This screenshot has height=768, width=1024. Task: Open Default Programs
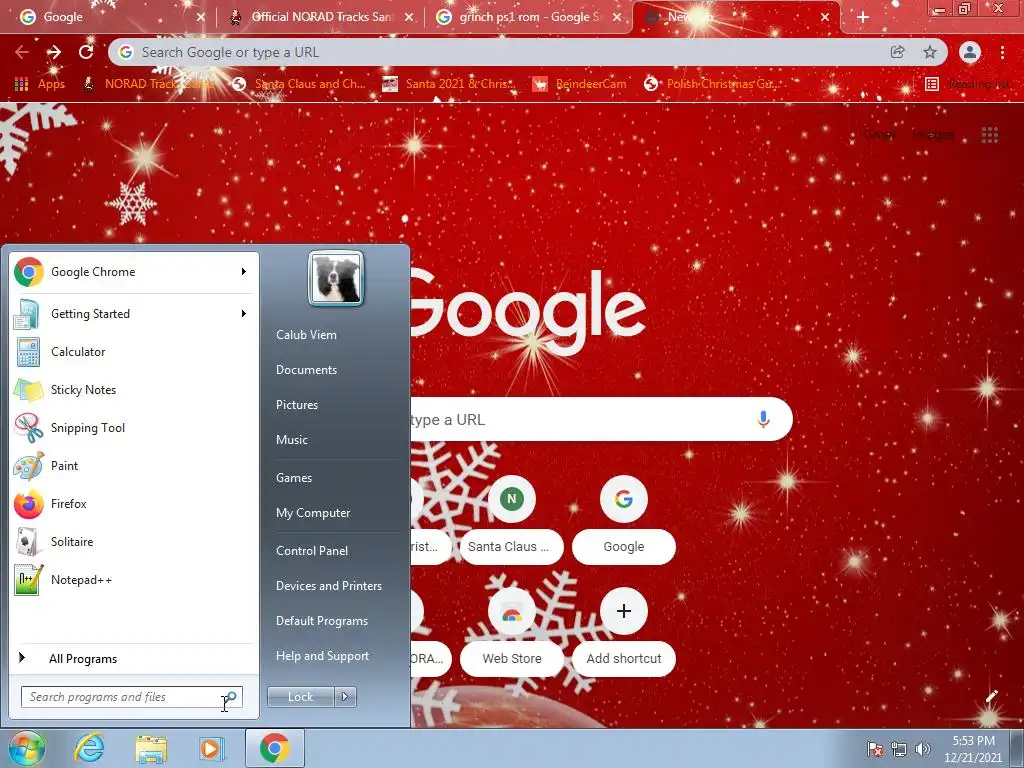click(321, 621)
